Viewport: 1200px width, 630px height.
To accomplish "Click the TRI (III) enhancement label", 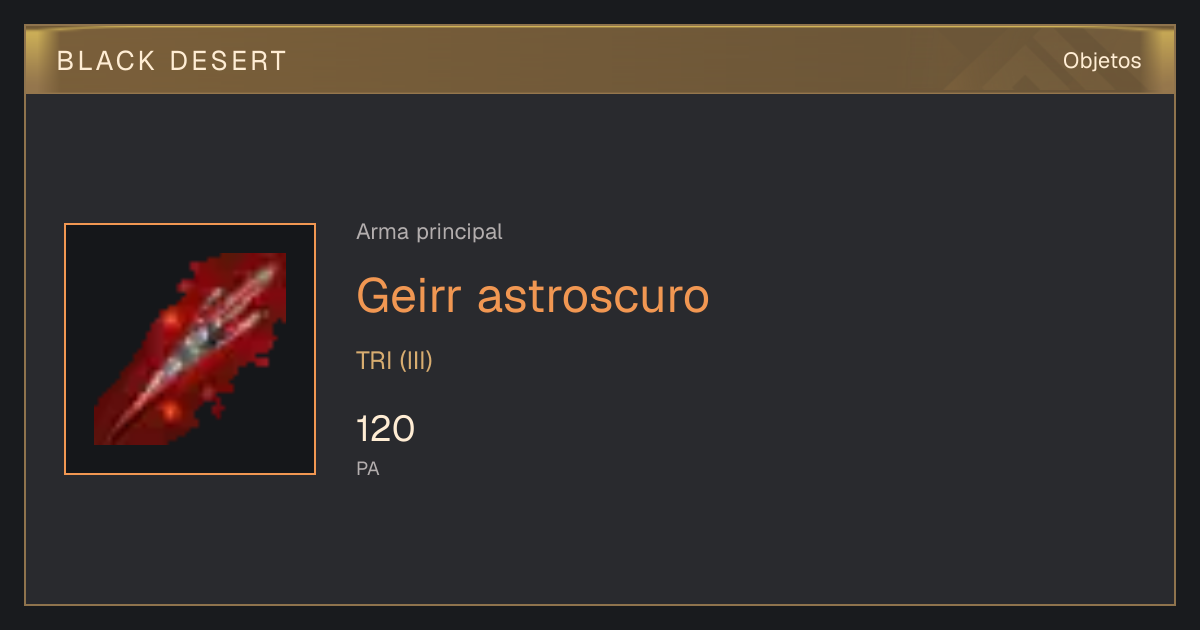I will (394, 361).
